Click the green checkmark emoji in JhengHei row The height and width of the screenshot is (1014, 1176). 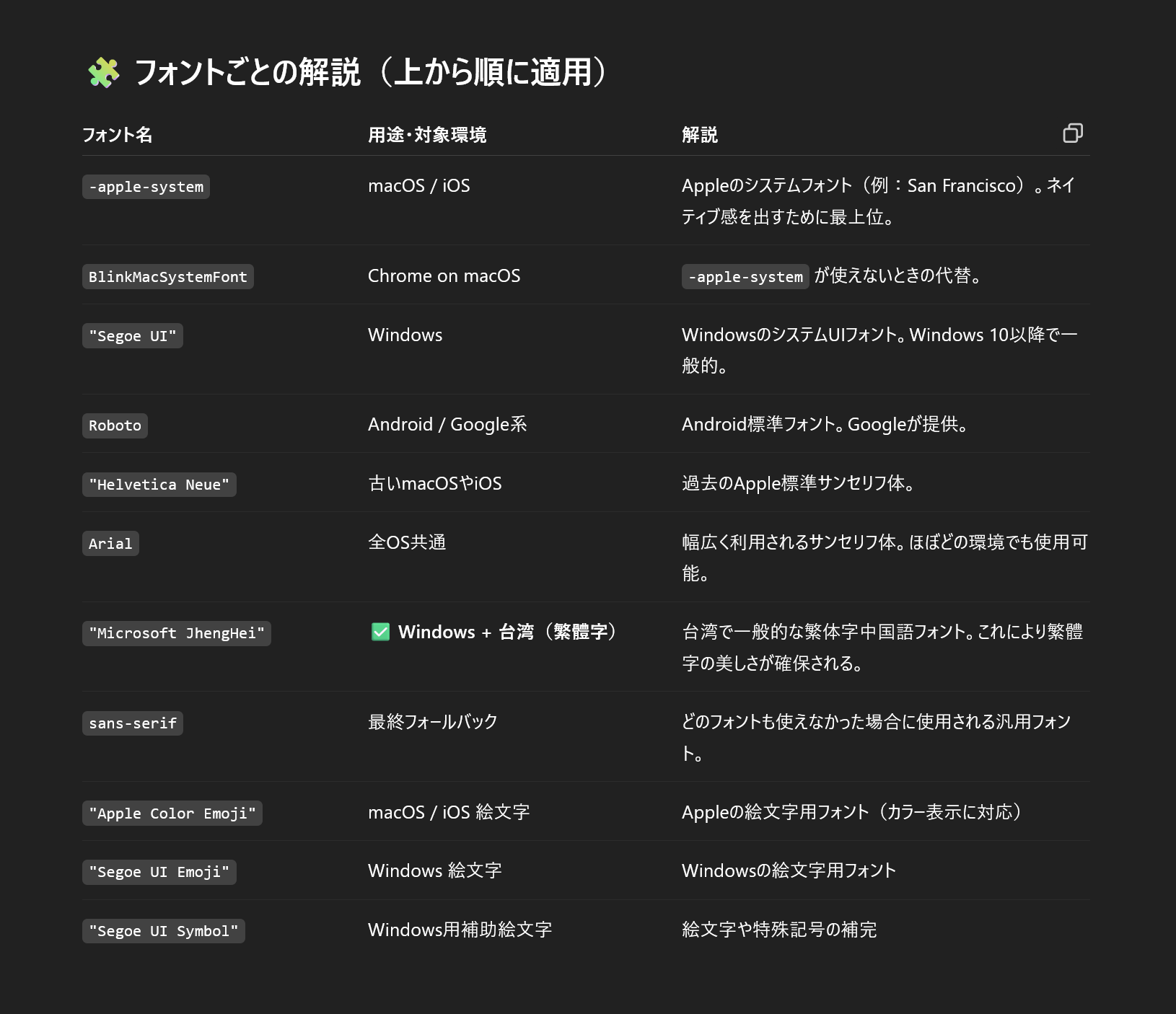click(380, 632)
